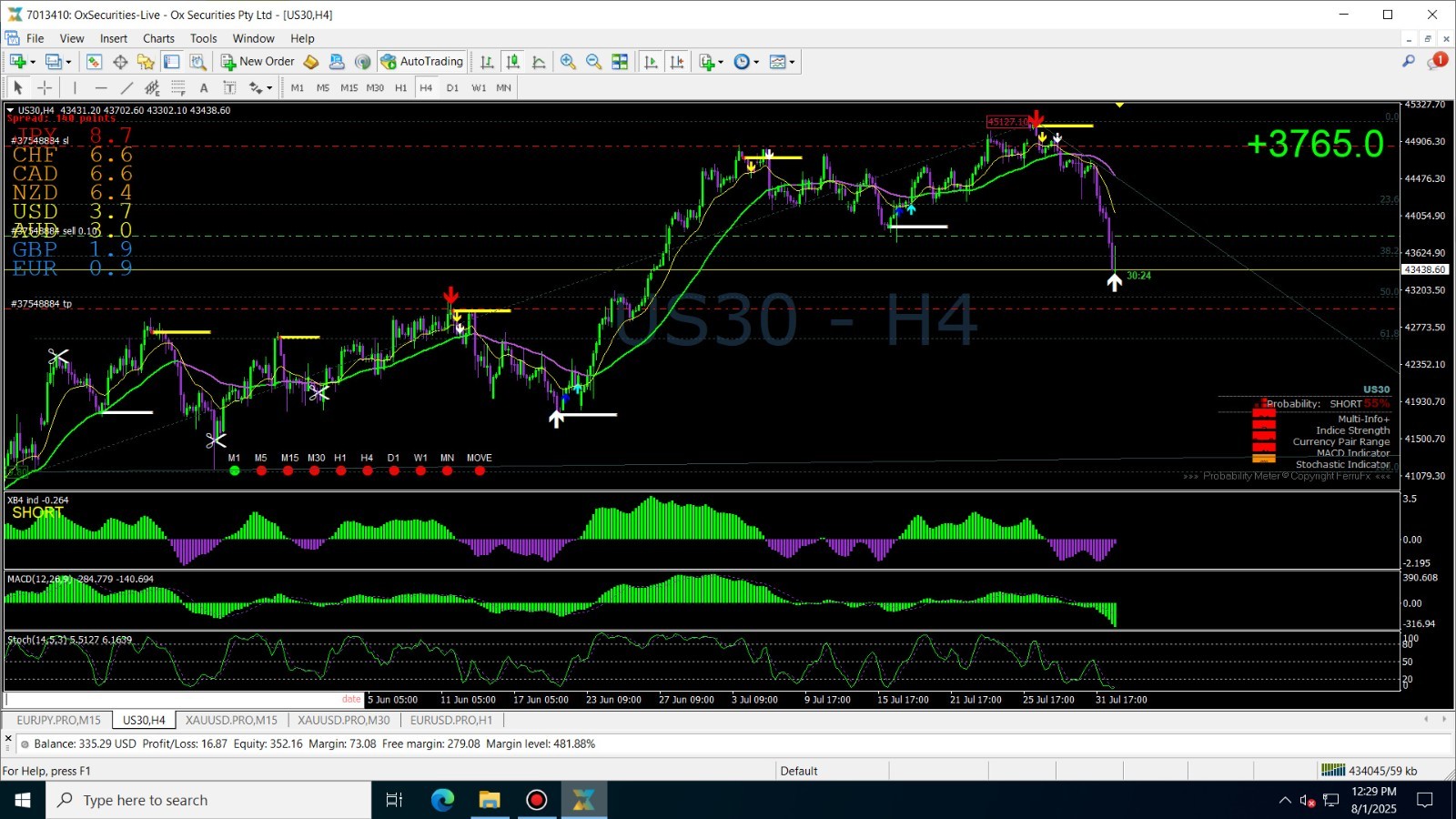Show hidden system tray icons
1456x819 pixels.
coord(1285,800)
